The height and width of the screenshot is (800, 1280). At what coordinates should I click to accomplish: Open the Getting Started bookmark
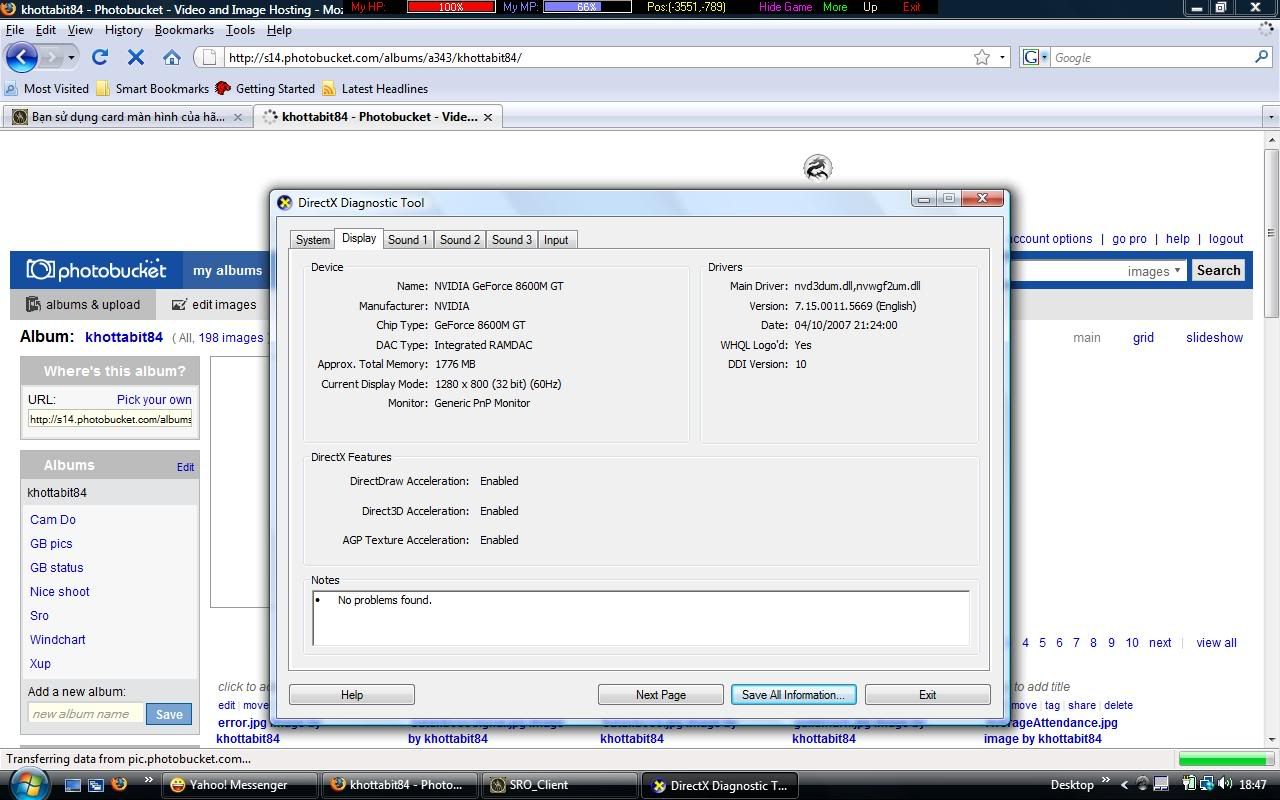pyautogui.click(x=265, y=88)
